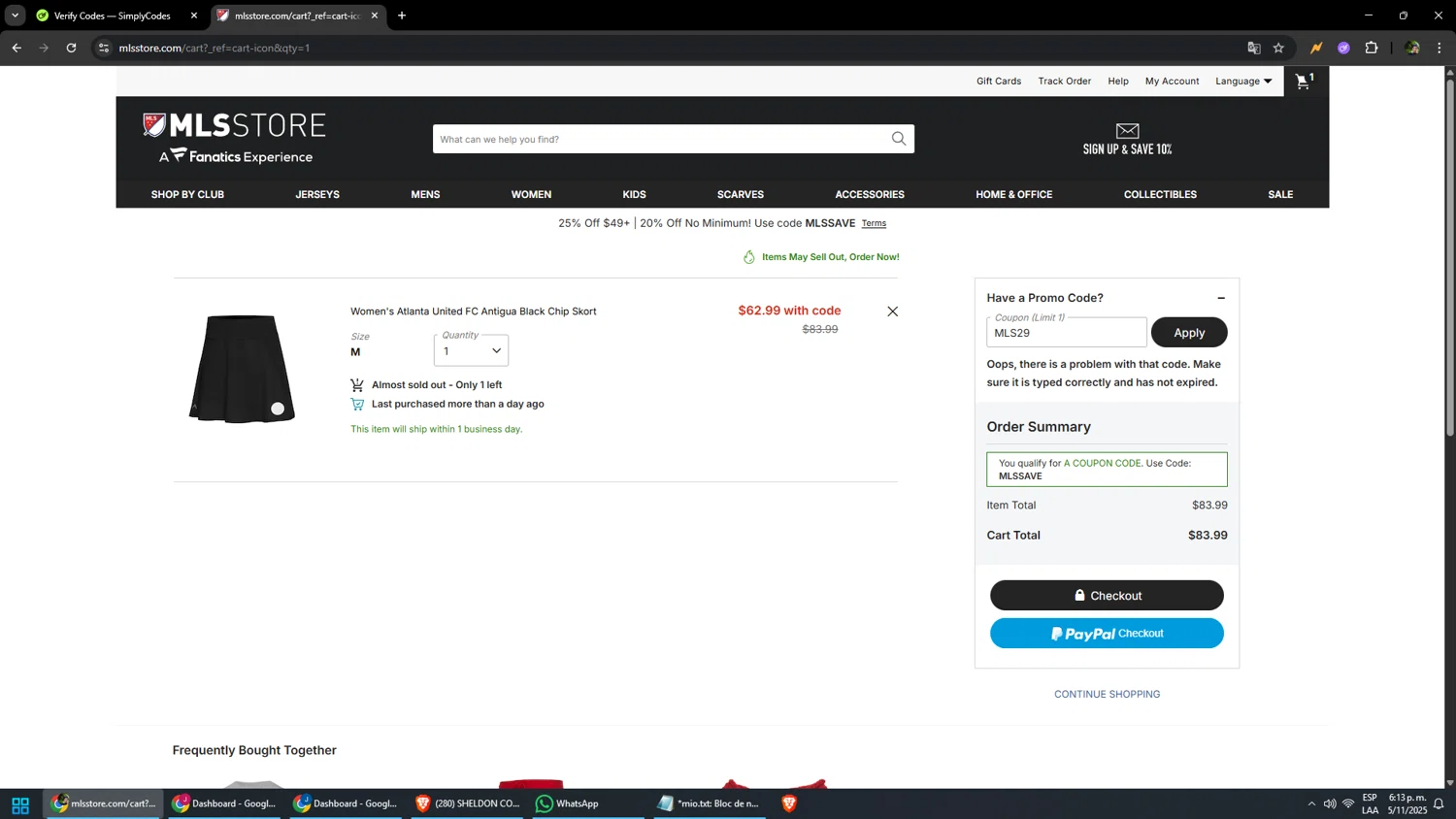Open the Kids menu
Viewport: 1456px width, 819px height.
pos(634,194)
